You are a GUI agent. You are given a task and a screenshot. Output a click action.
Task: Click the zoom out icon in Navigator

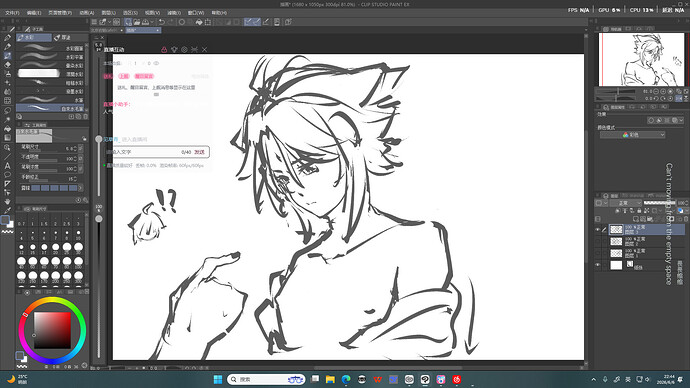(656, 92)
